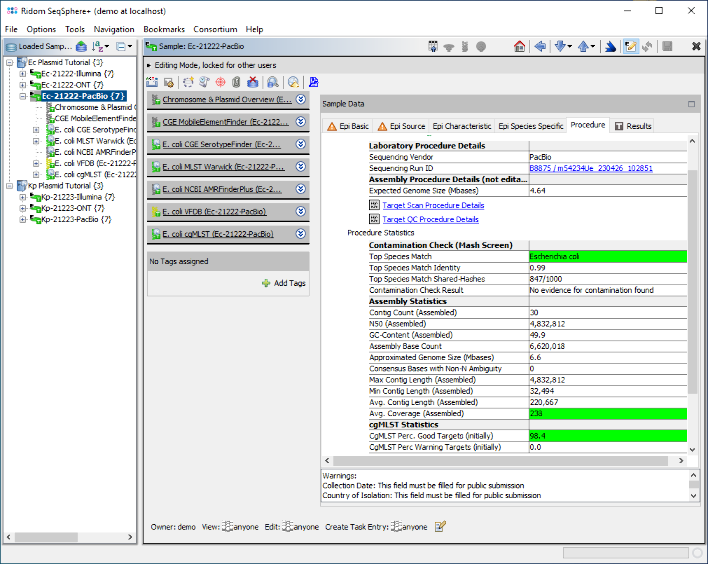Open Target Scan Procedure Details link

point(433,205)
